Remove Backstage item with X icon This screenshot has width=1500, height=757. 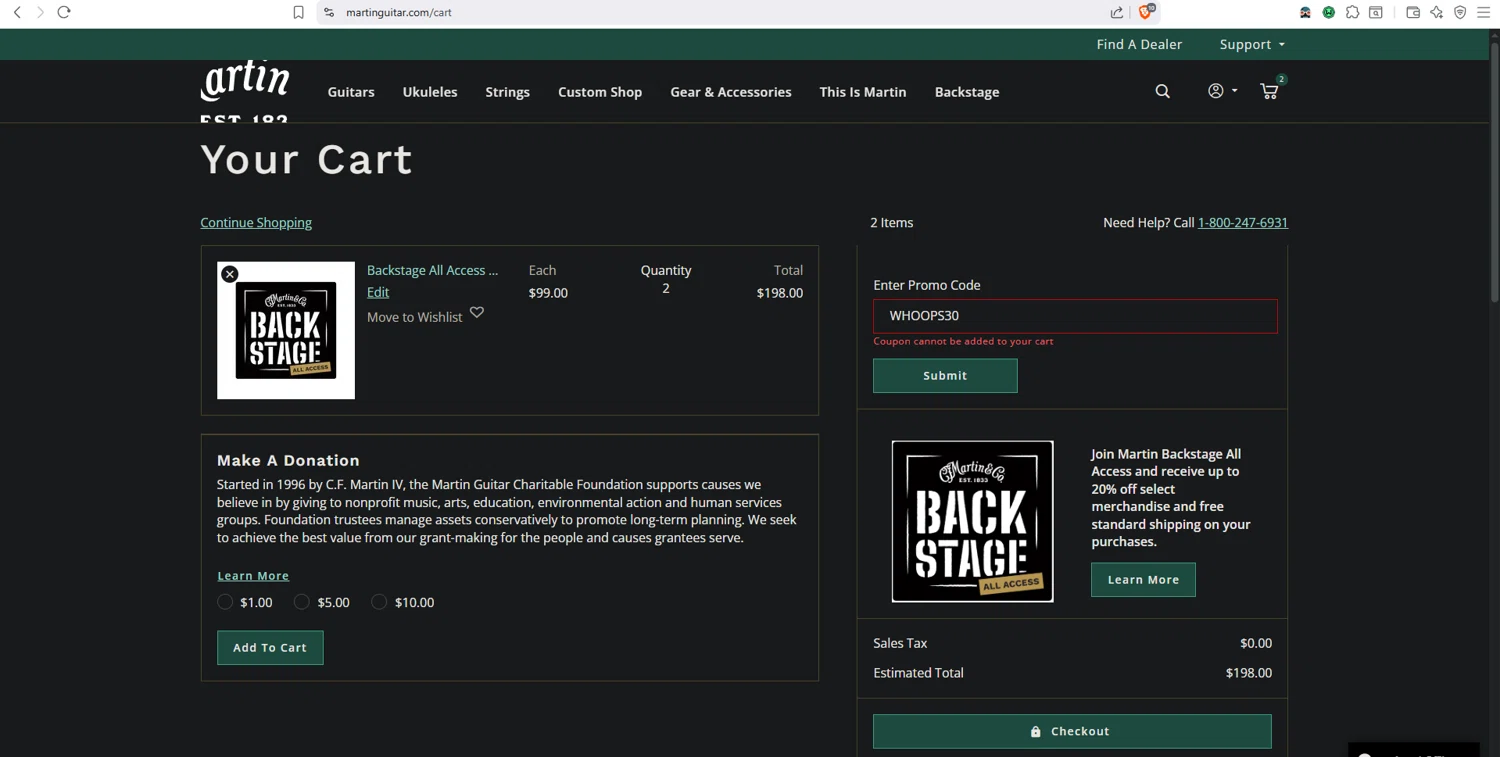point(230,274)
